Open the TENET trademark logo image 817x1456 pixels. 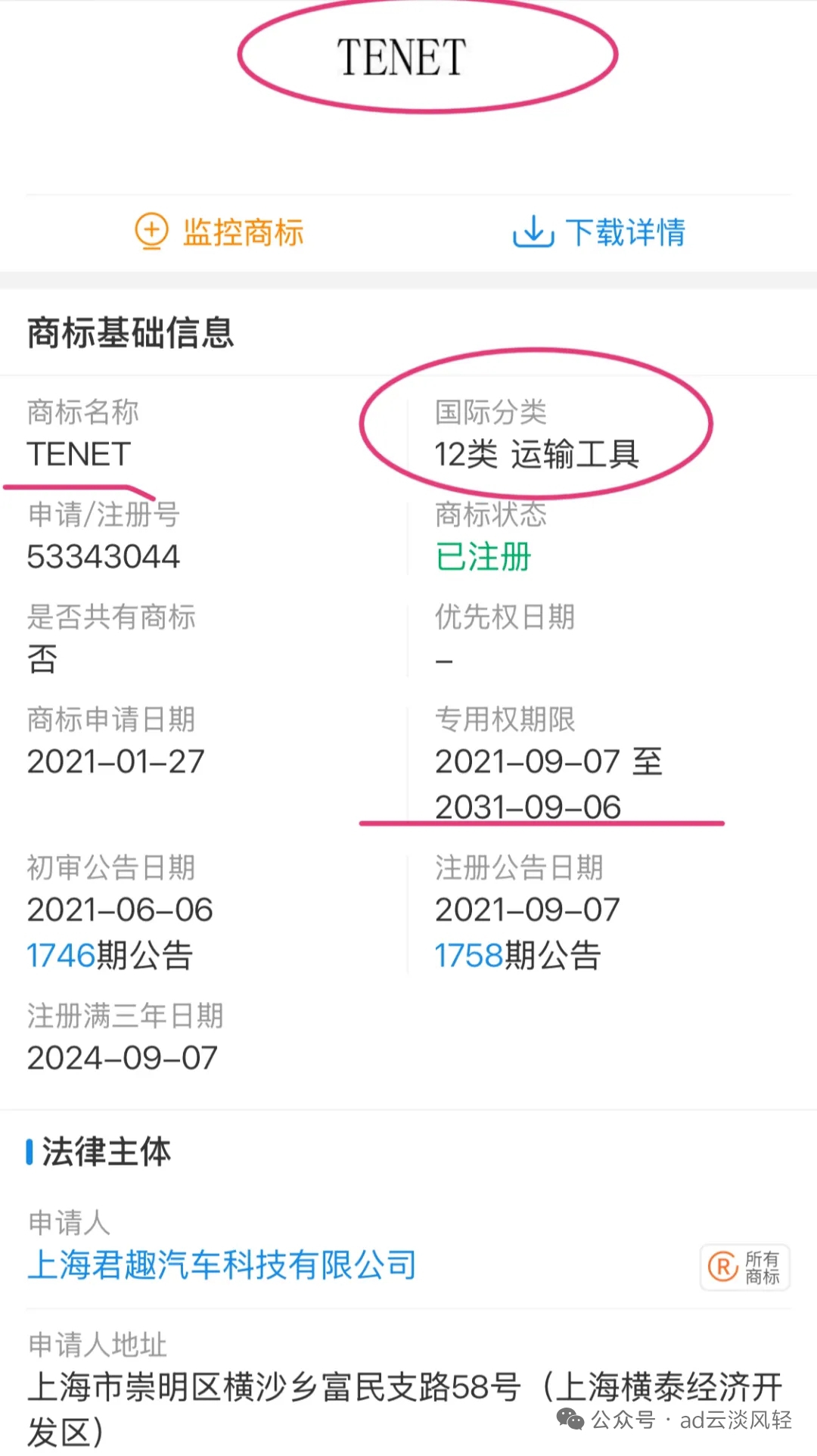point(402,58)
